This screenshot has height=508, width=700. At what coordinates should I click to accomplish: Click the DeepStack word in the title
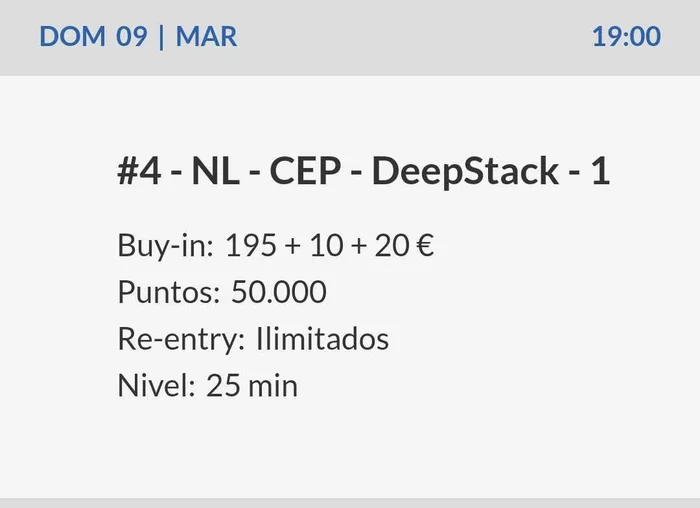(x=465, y=172)
